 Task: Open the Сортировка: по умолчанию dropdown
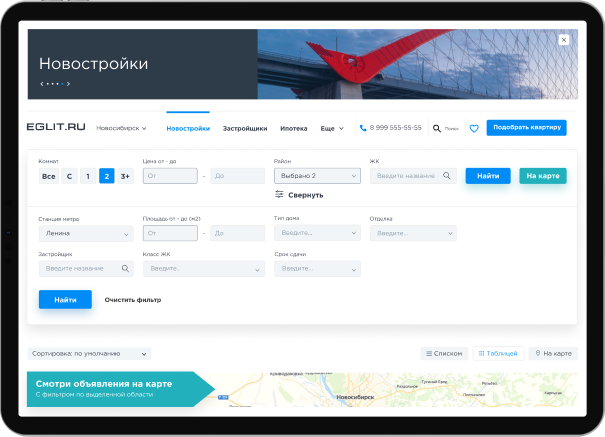[90, 353]
